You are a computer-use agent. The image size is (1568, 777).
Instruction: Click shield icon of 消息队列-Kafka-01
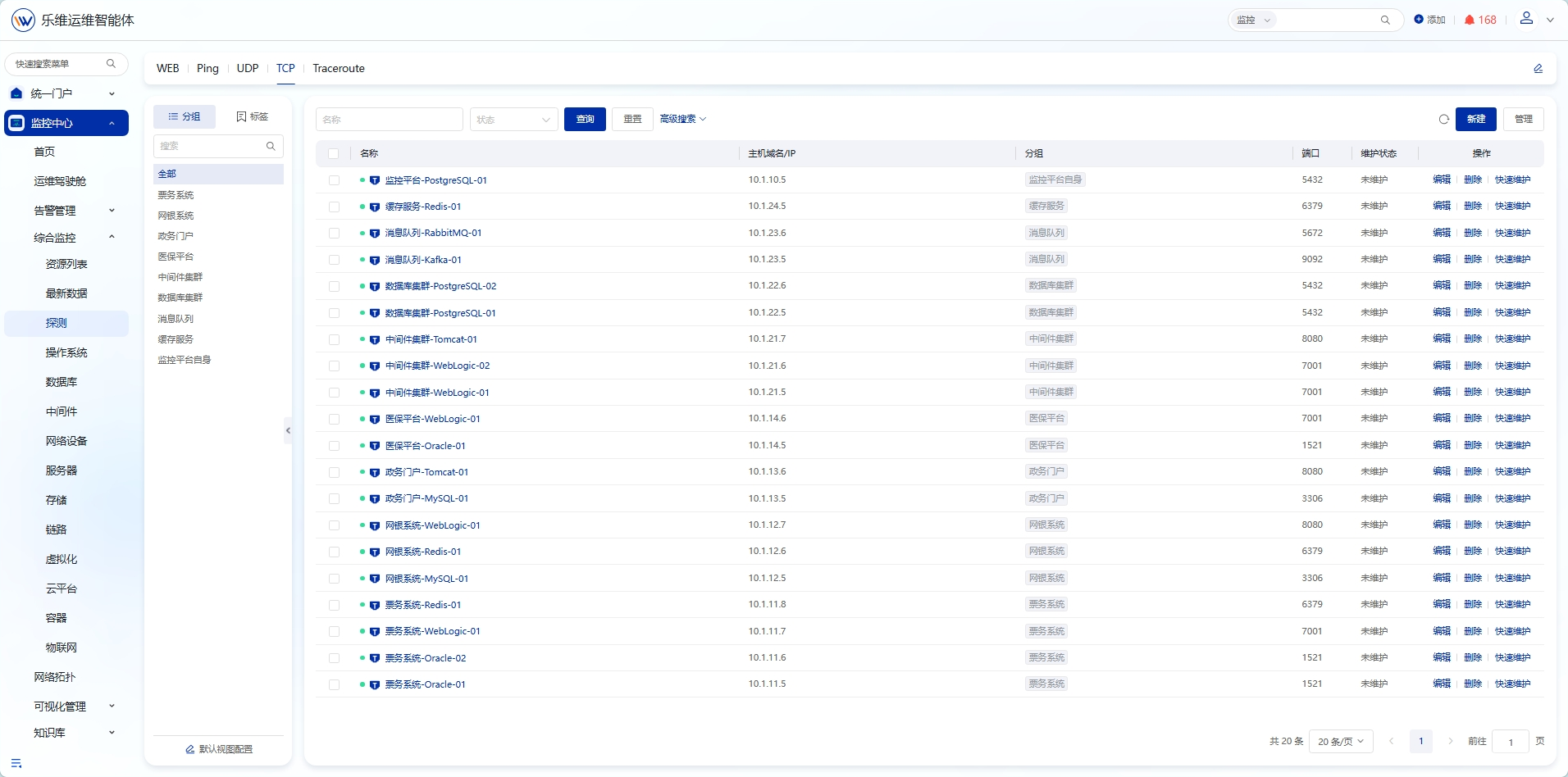(374, 260)
